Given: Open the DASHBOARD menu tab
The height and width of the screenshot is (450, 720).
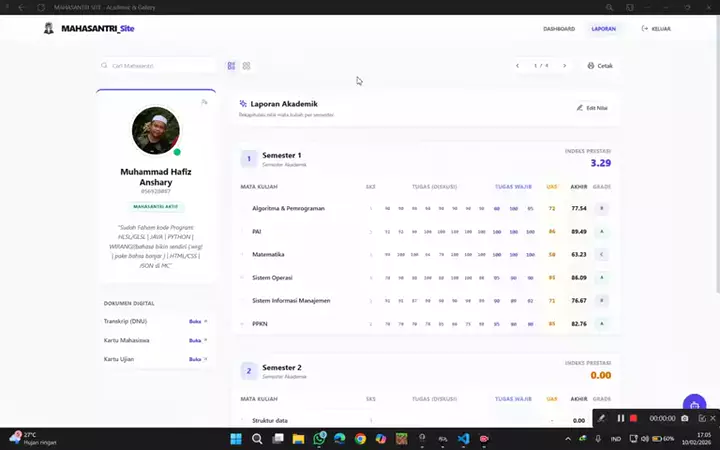Looking at the screenshot, I should click(558, 29).
